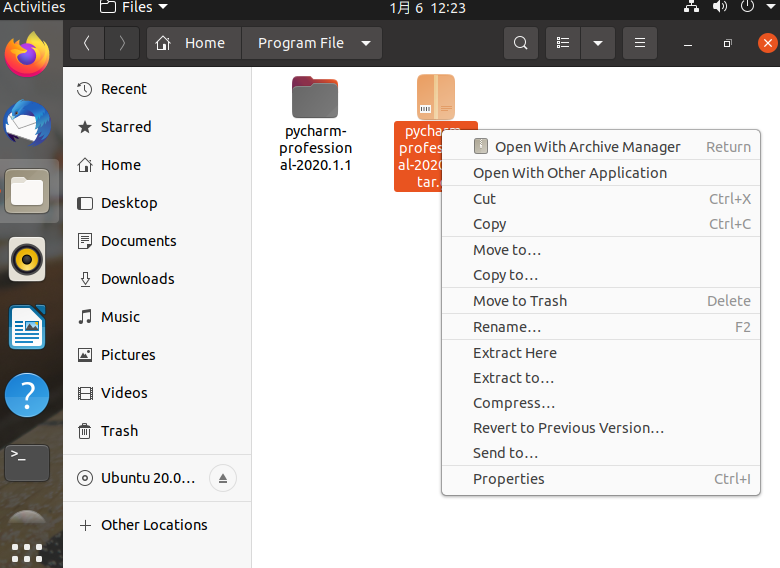Choose Open With Archive Manager
This screenshot has width=780, height=568.
(x=601, y=147)
